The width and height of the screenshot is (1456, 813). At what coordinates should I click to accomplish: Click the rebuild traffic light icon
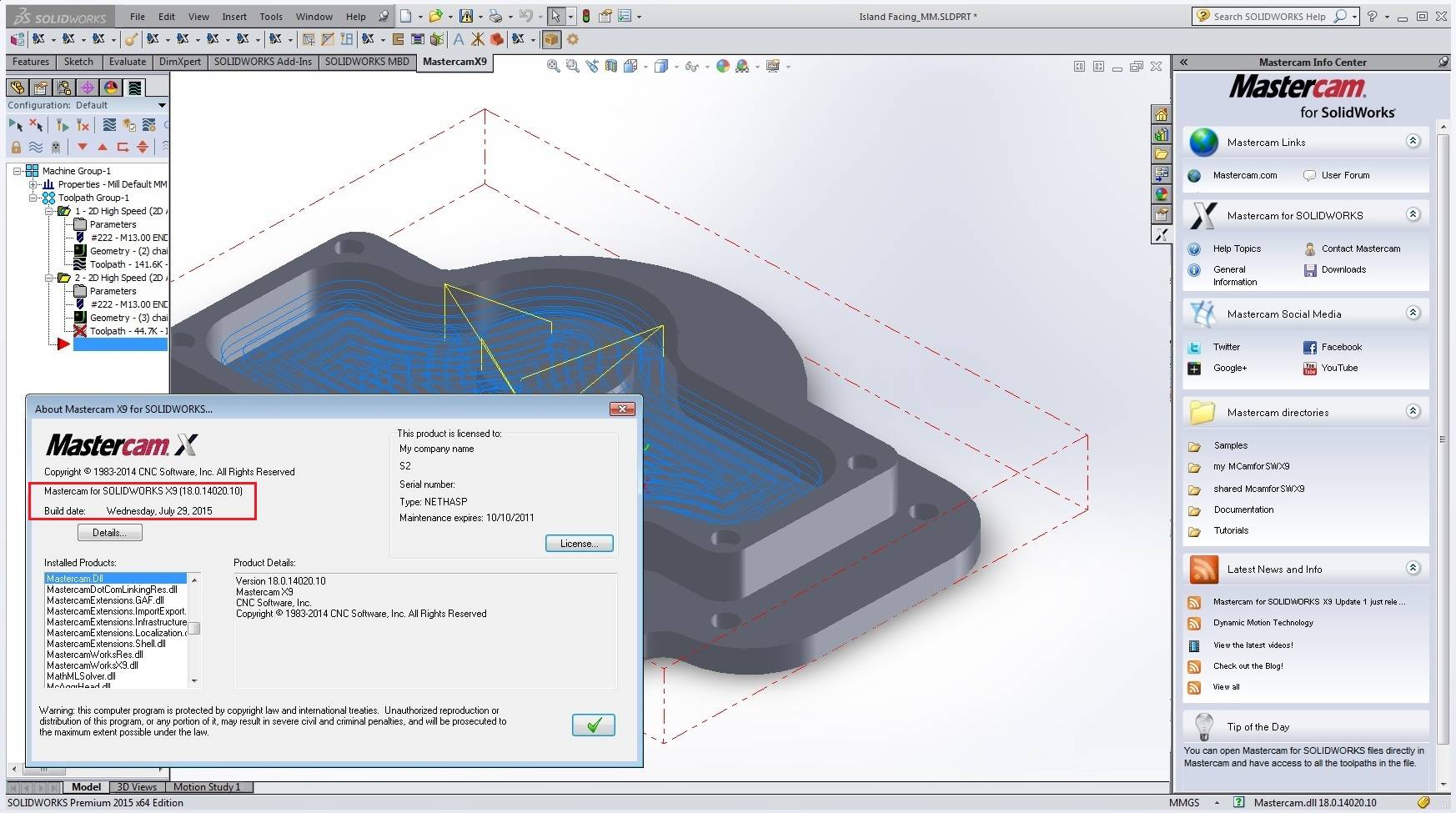coord(585,16)
